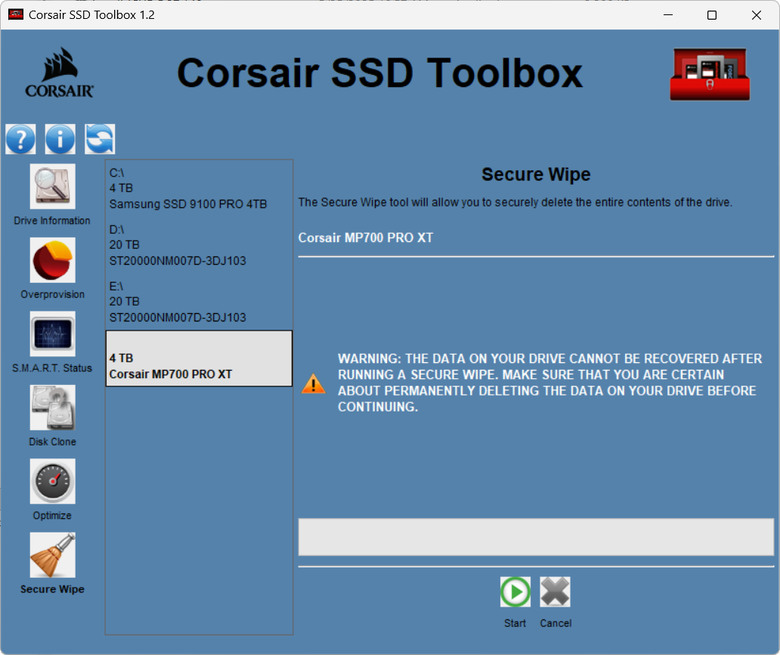
Task: Select the D:\ 20 TB ST20000NM007D drive
Action: [199, 245]
